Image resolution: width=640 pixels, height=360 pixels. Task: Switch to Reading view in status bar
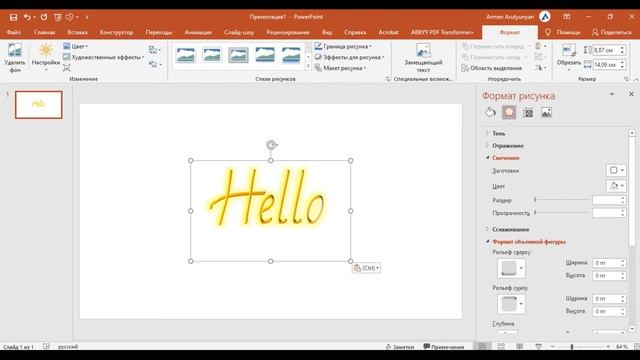coord(520,347)
